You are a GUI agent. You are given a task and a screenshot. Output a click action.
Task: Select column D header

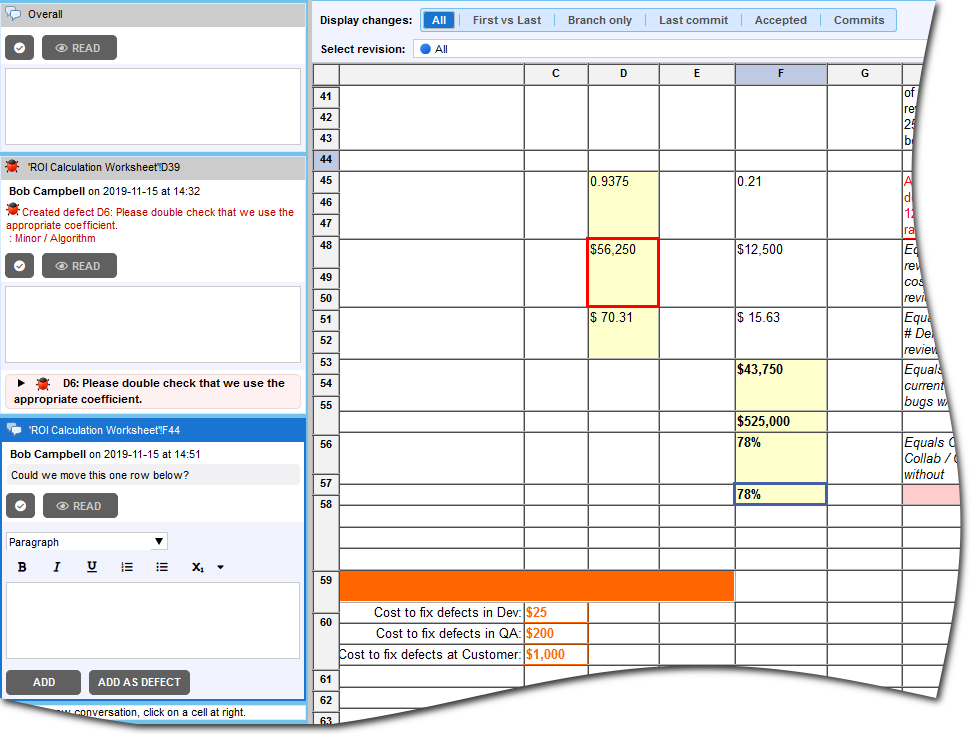(623, 74)
